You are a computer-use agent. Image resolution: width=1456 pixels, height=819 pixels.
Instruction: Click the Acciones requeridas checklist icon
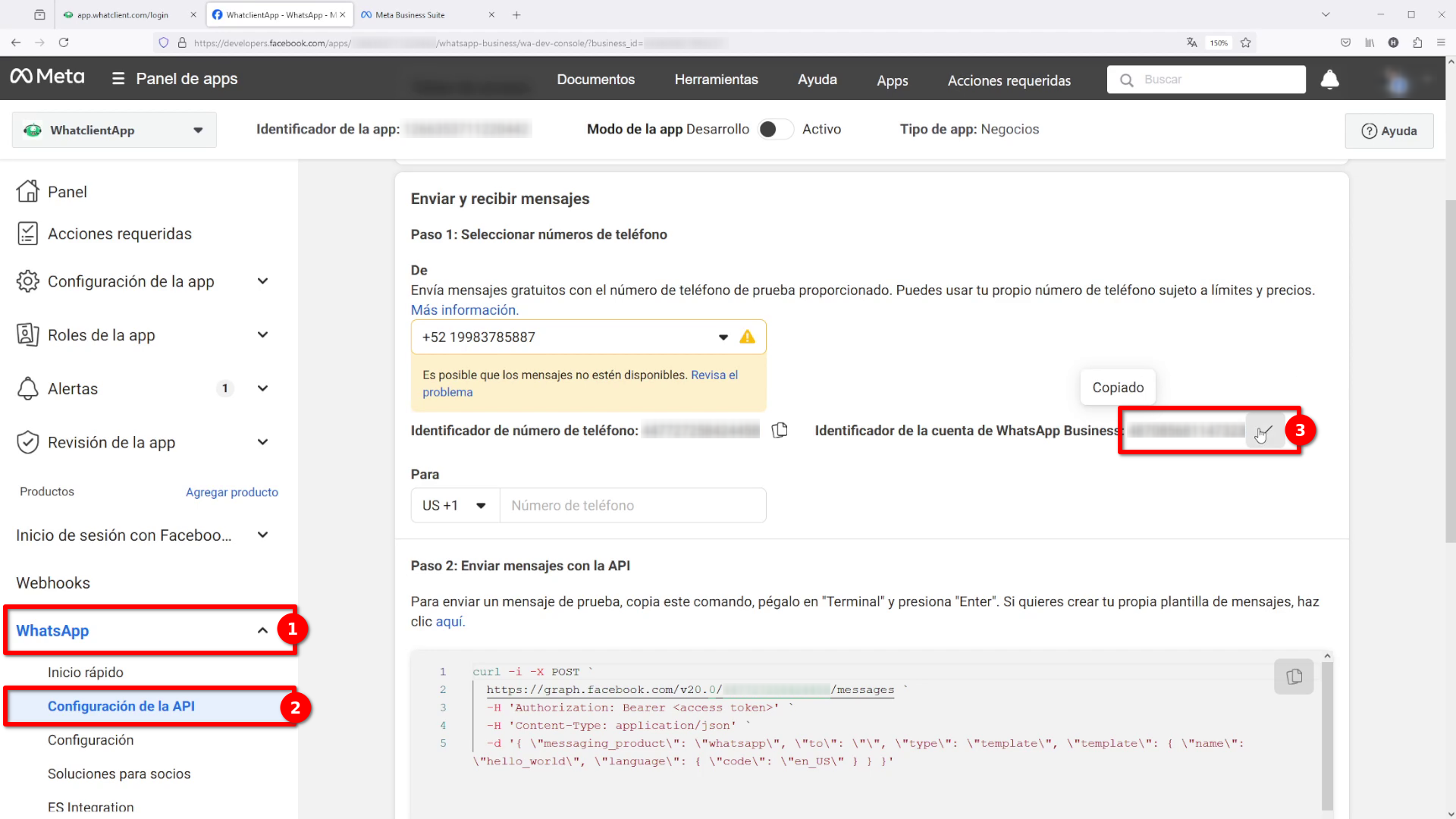pyautogui.click(x=28, y=234)
